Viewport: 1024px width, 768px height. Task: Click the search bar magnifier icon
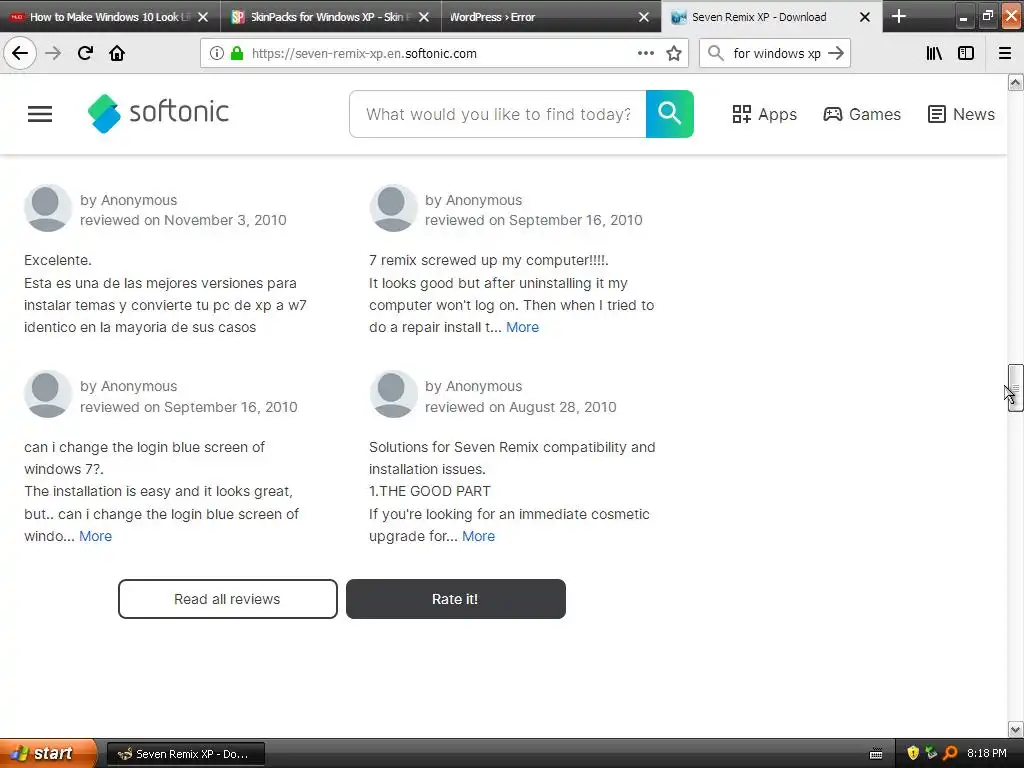point(716,54)
